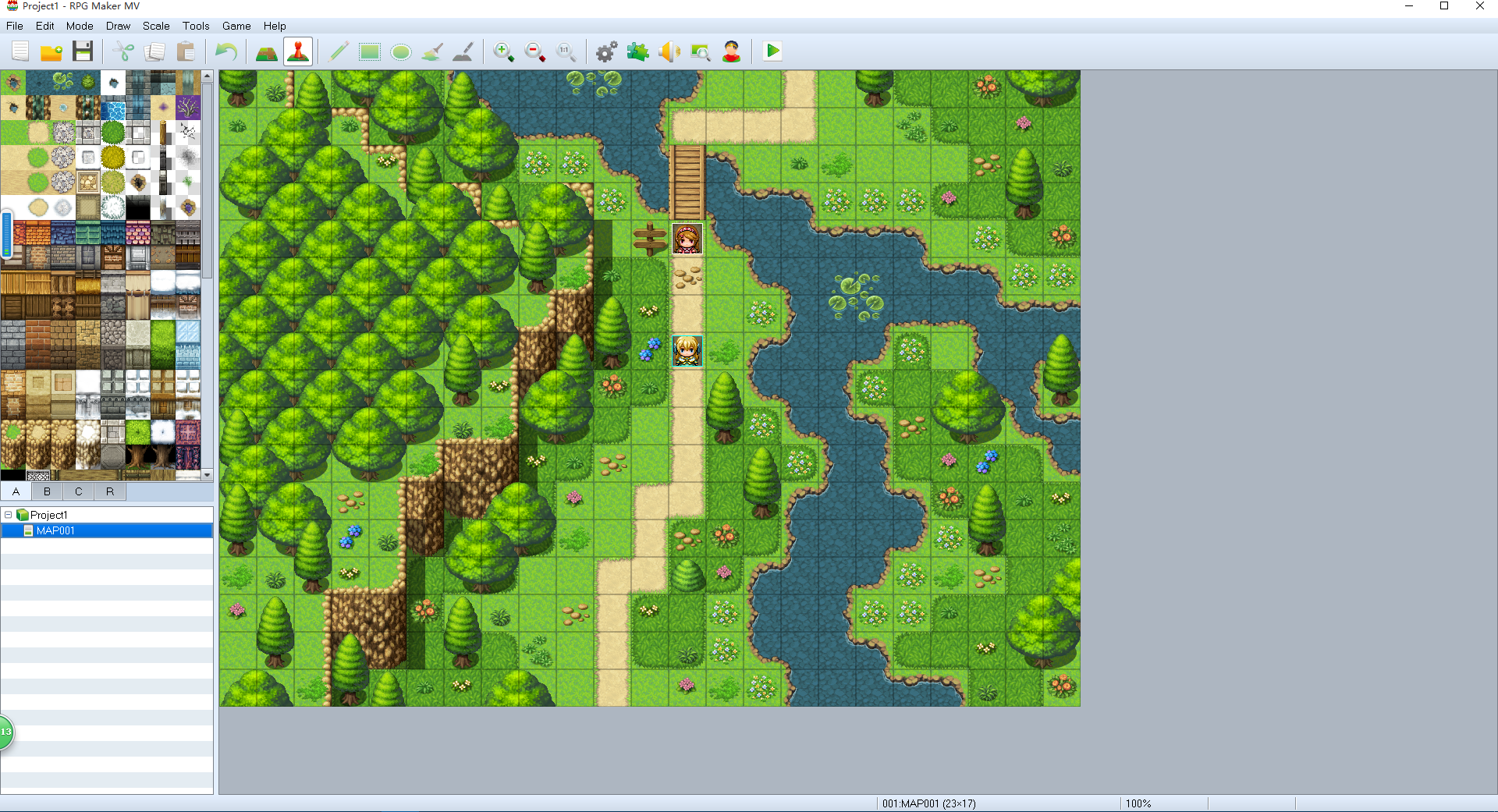
Task: Save the project with the floppy icon
Action: 83,51
